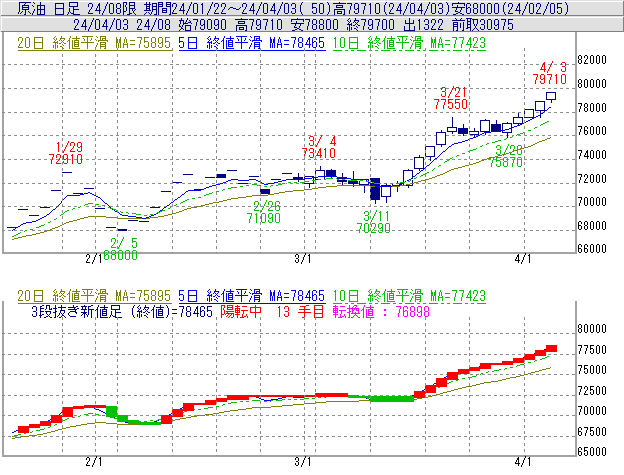
Task: Click the 82000 price axis label
Action: (592, 60)
